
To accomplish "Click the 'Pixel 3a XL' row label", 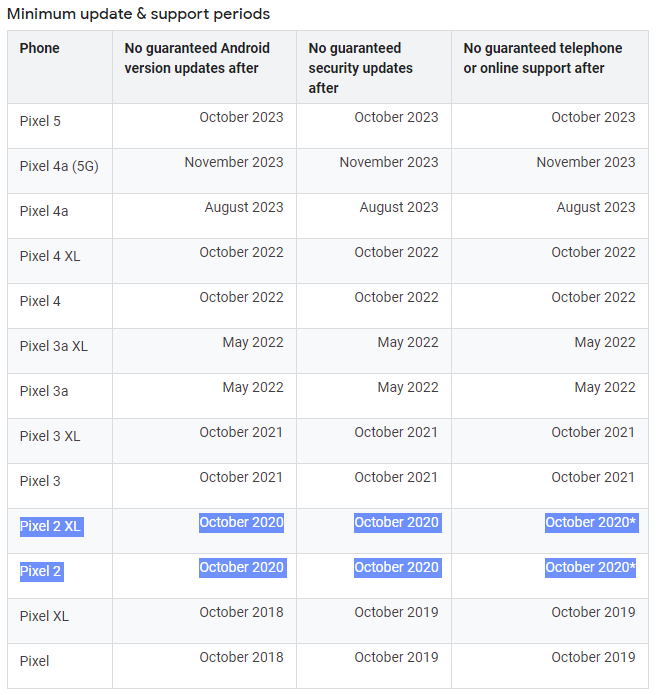I will (54, 346).
